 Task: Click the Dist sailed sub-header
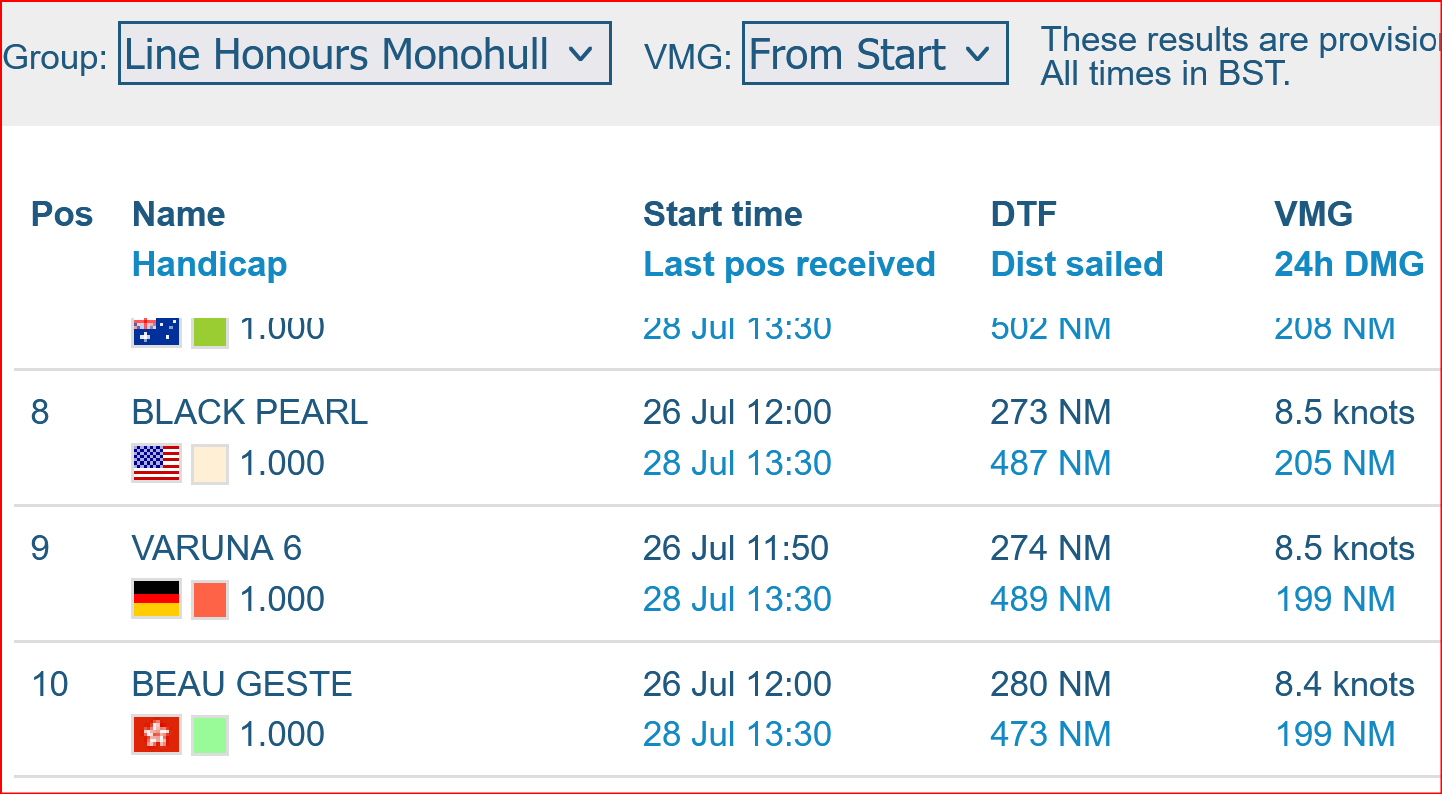point(1077,265)
